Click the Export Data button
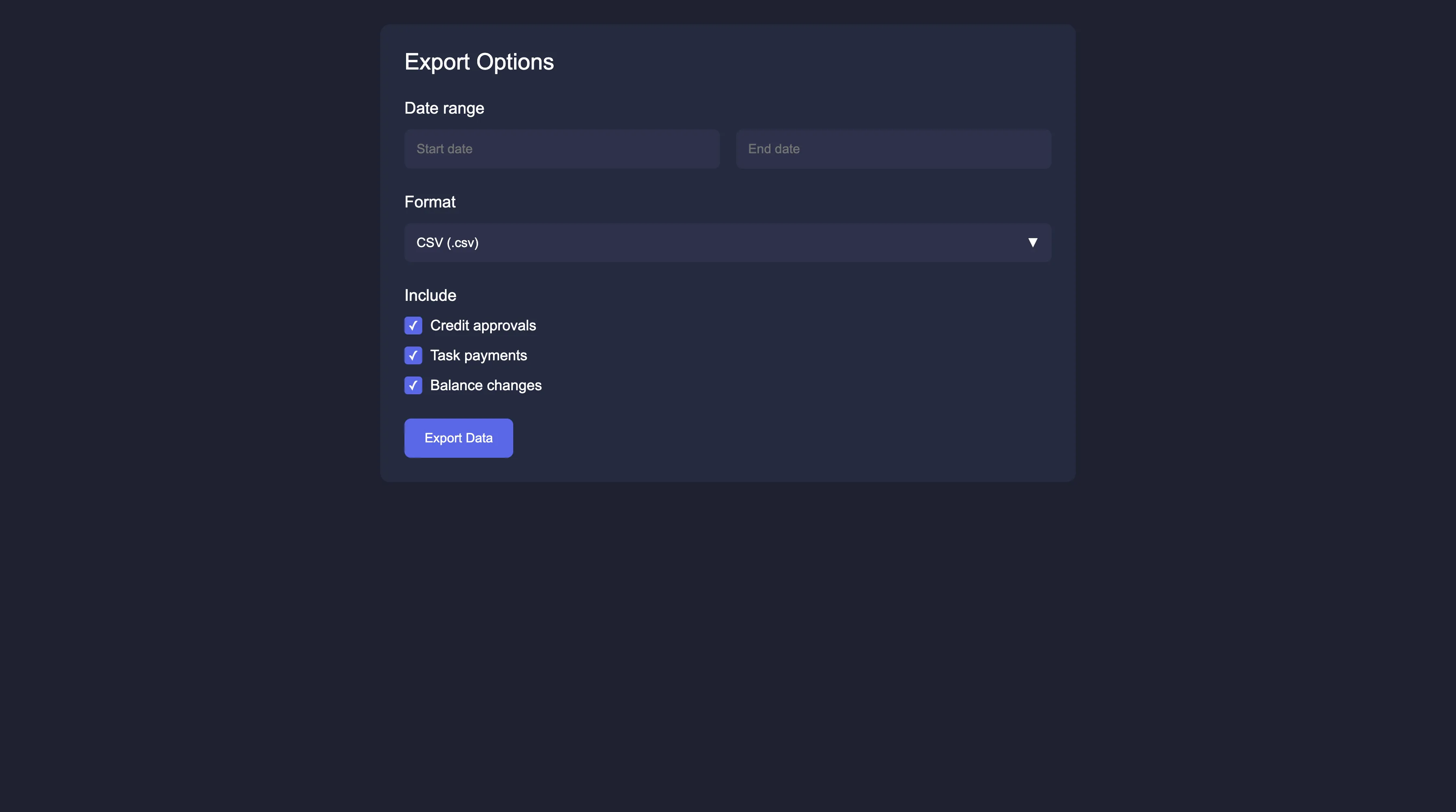The image size is (1456, 812). (x=458, y=438)
